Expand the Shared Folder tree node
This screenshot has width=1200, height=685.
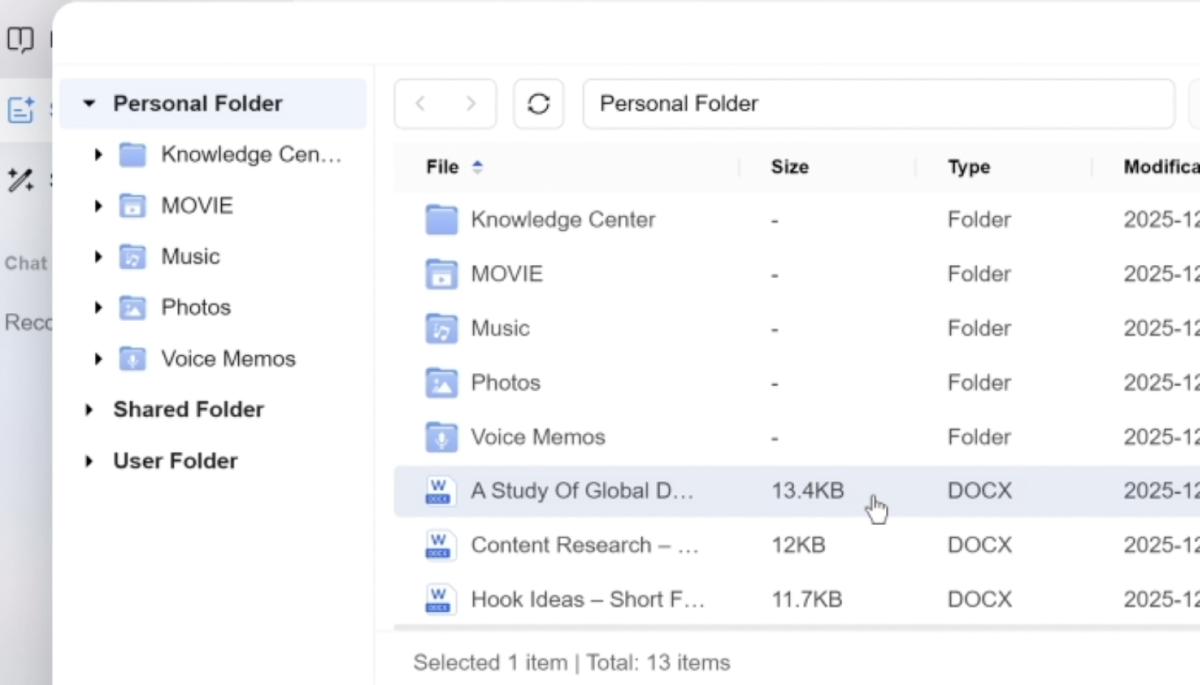pyautogui.click(x=89, y=409)
